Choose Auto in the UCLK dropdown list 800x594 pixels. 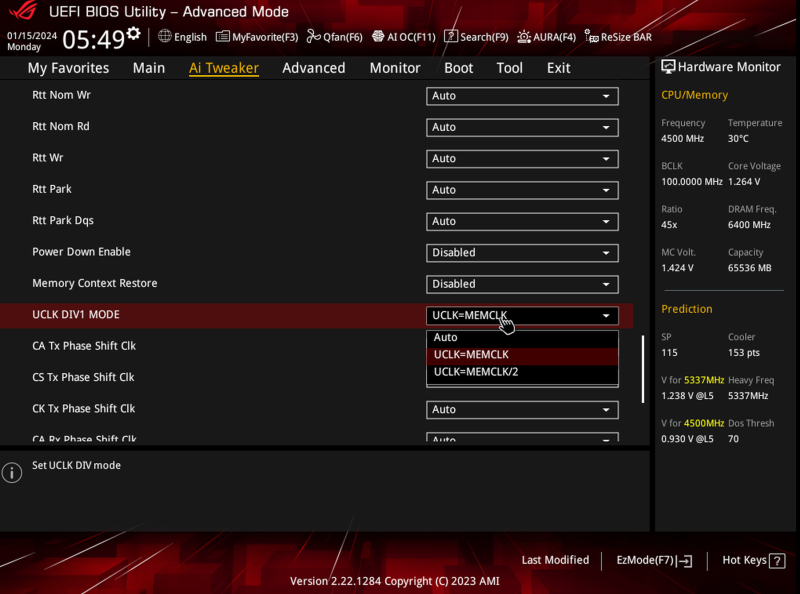[522, 337]
